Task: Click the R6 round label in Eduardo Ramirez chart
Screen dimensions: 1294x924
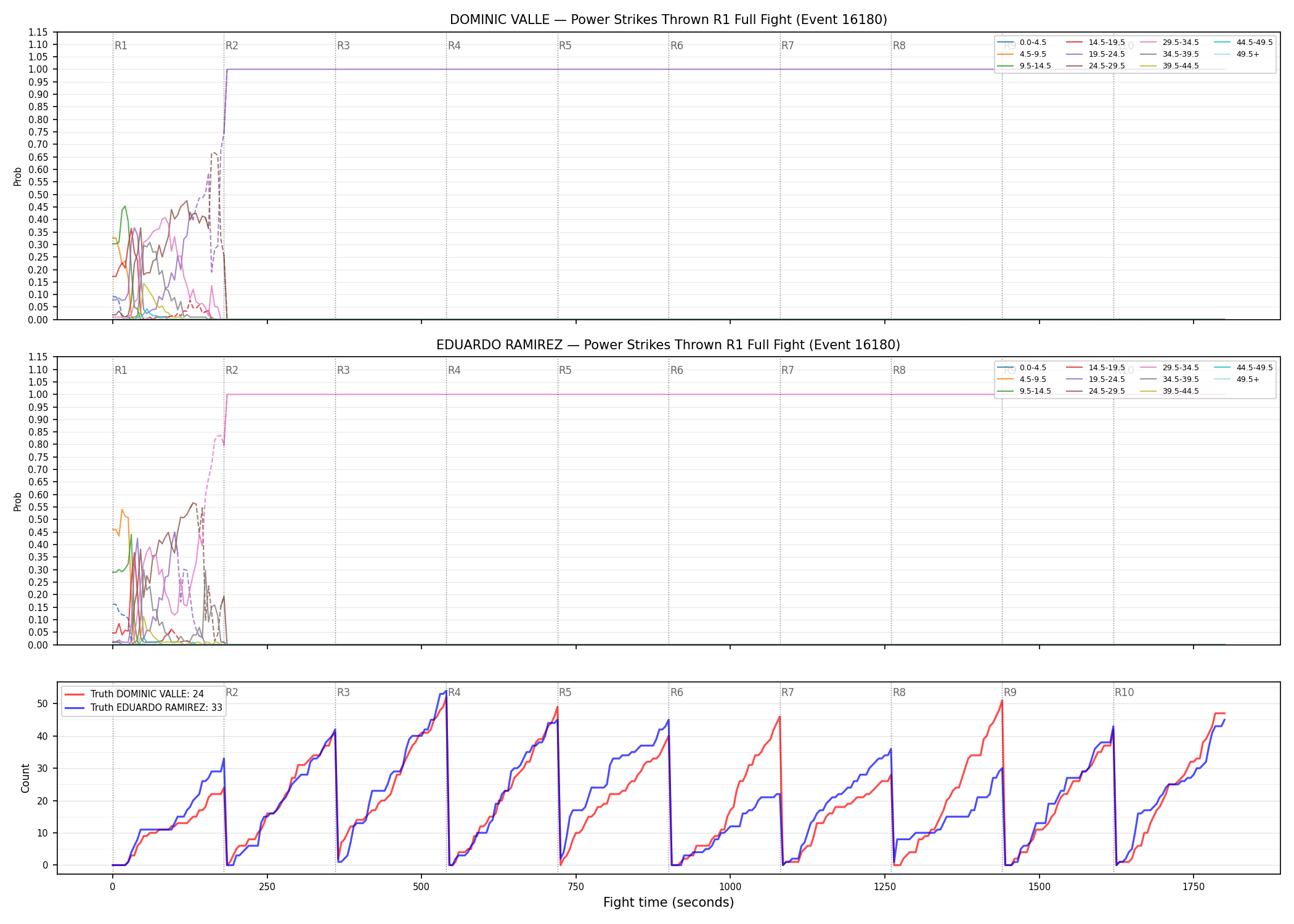Action: (x=677, y=370)
